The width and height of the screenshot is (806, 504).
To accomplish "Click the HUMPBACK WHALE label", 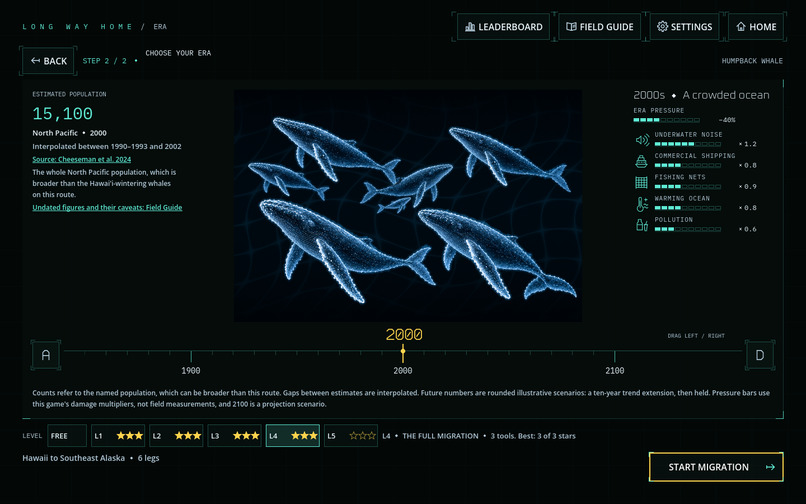I will pos(752,61).
